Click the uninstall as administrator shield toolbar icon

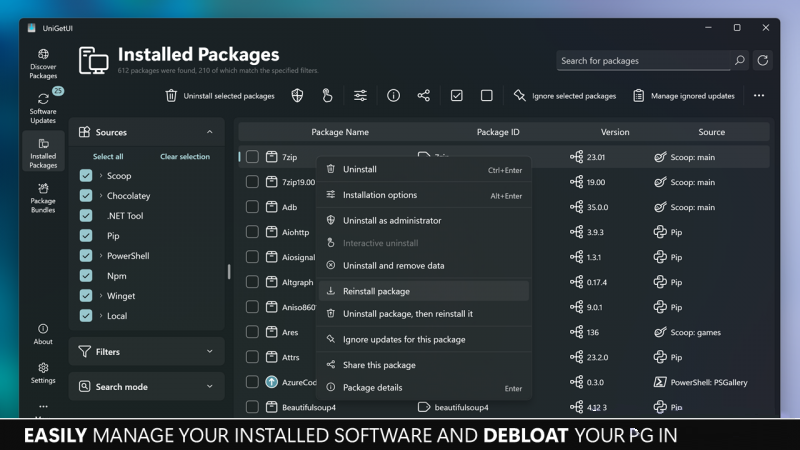click(x=297, y=96)
